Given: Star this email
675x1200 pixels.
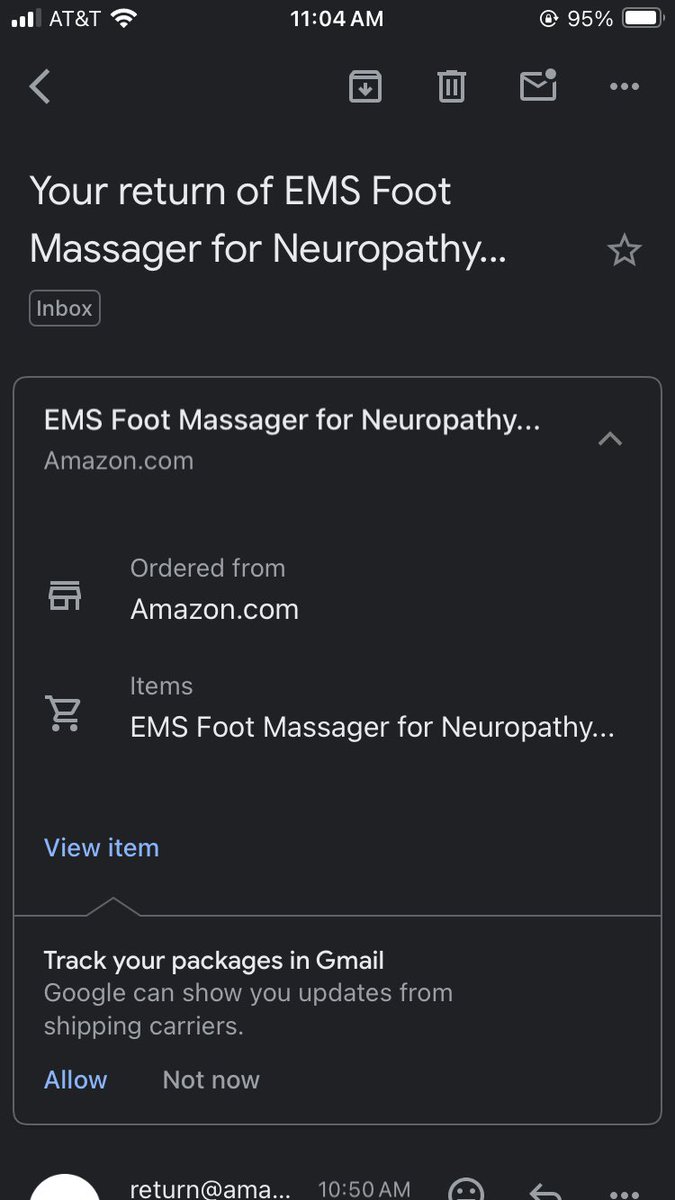Looking at the screenshot, I should coord(624,250).
